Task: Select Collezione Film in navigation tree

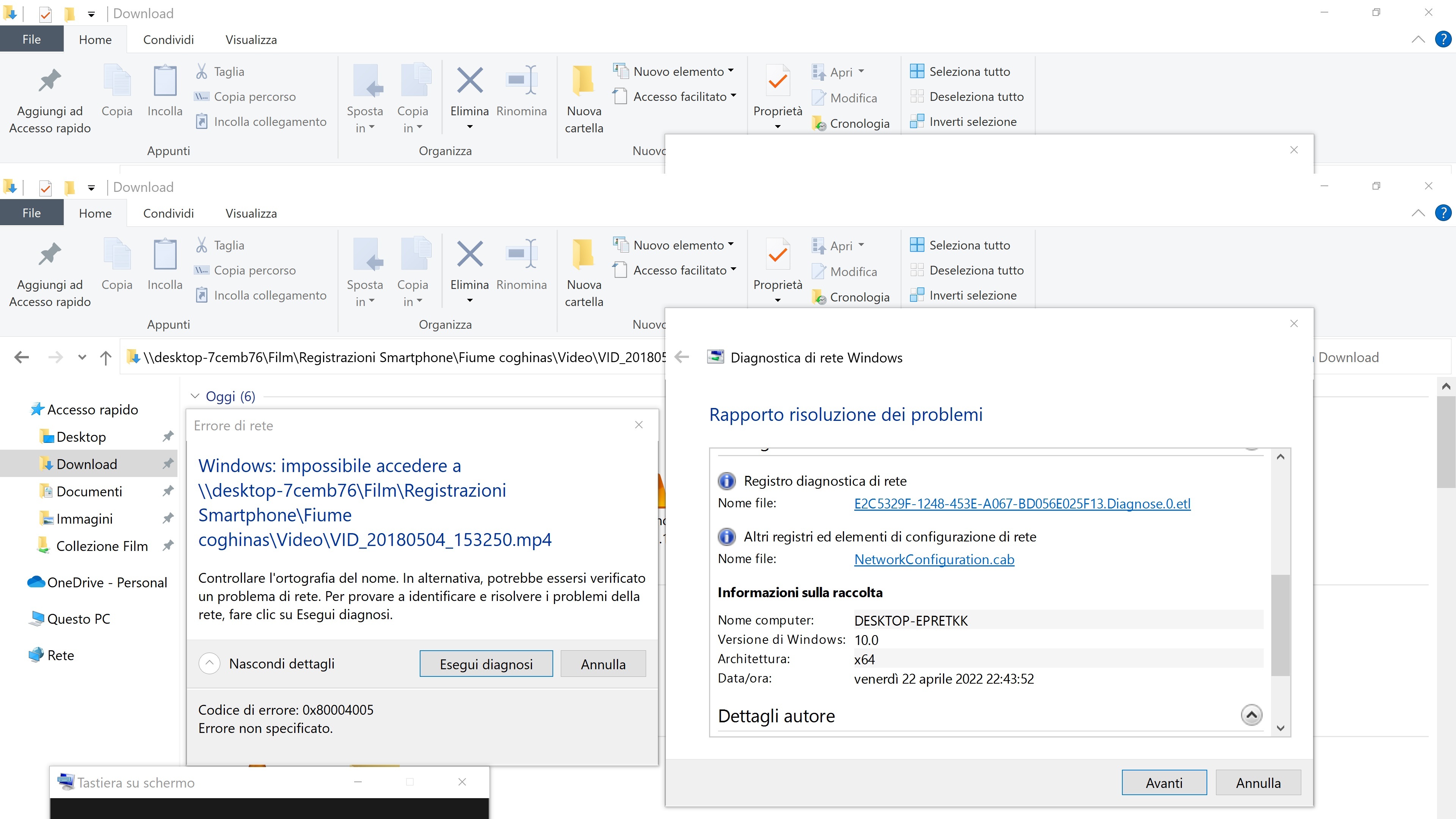Action: (x=102, y=546)
